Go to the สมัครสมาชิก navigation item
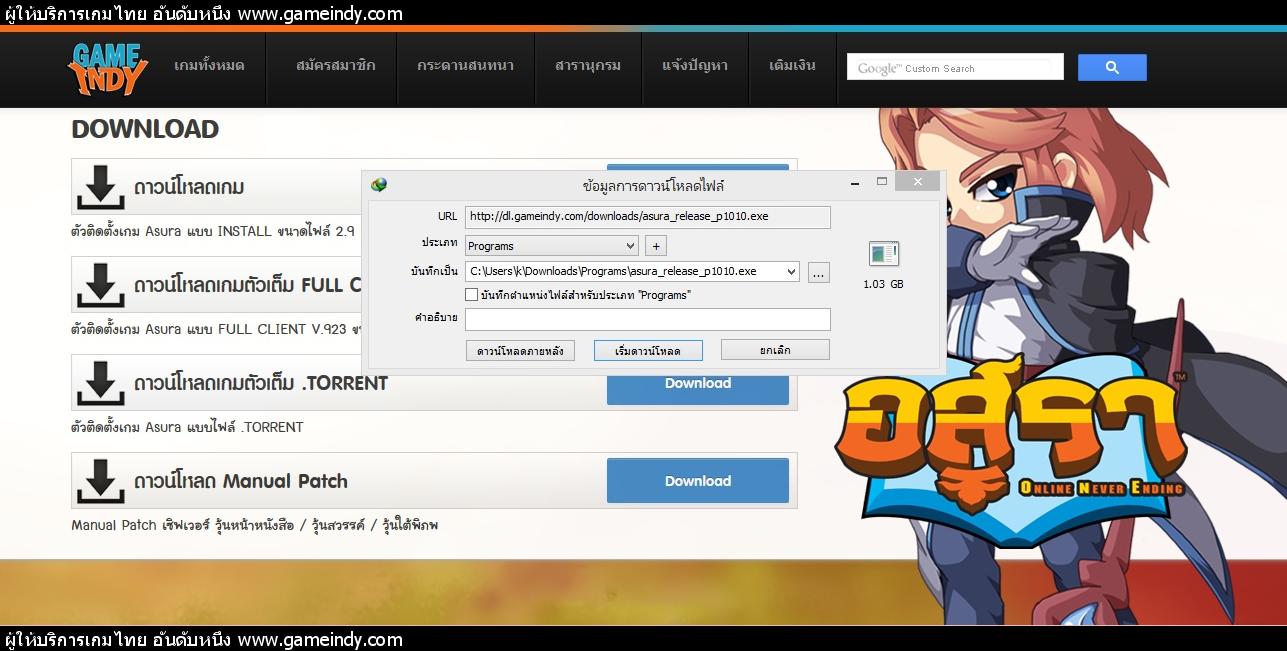This screenshot has width=1287, height=651. pyautogui.click(x=336, y=66)
